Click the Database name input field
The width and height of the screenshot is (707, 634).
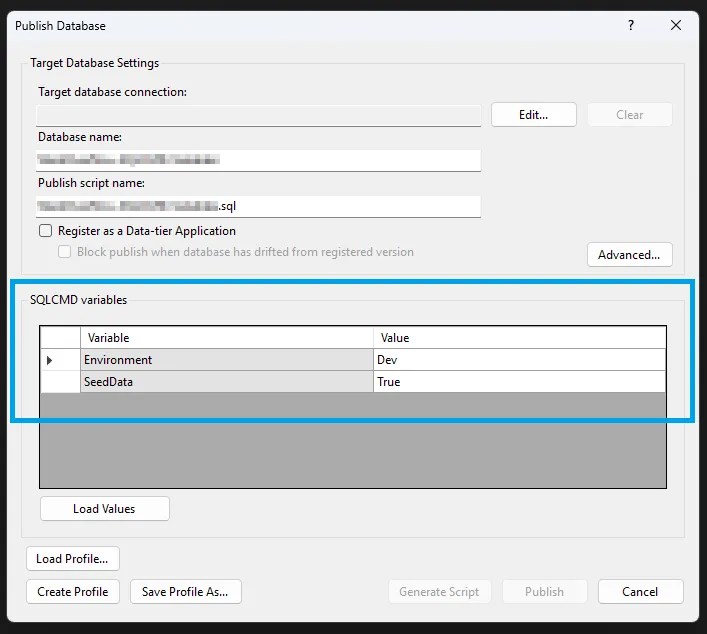[x=258, y=160]
